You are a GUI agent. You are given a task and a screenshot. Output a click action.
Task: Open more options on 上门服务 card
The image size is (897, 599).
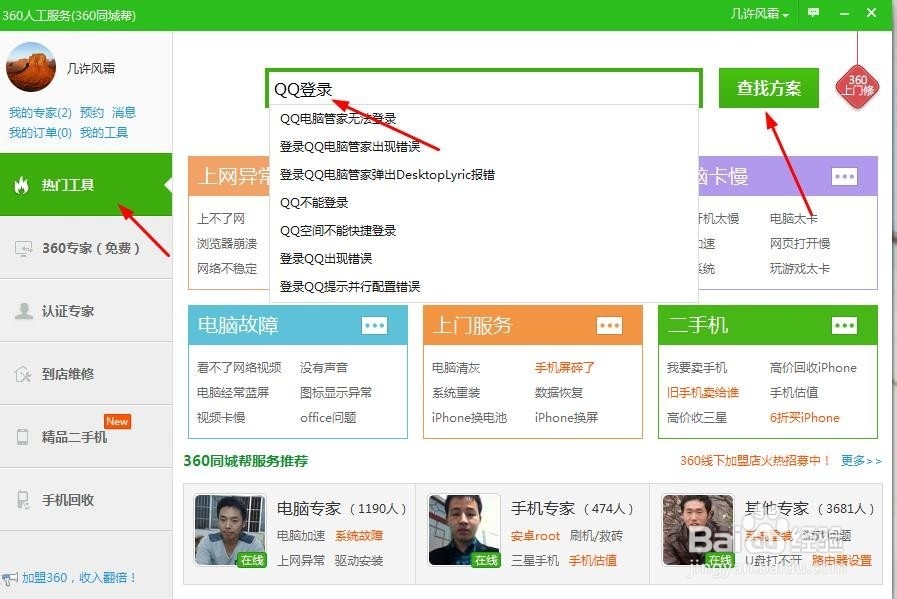click(609, 326)
